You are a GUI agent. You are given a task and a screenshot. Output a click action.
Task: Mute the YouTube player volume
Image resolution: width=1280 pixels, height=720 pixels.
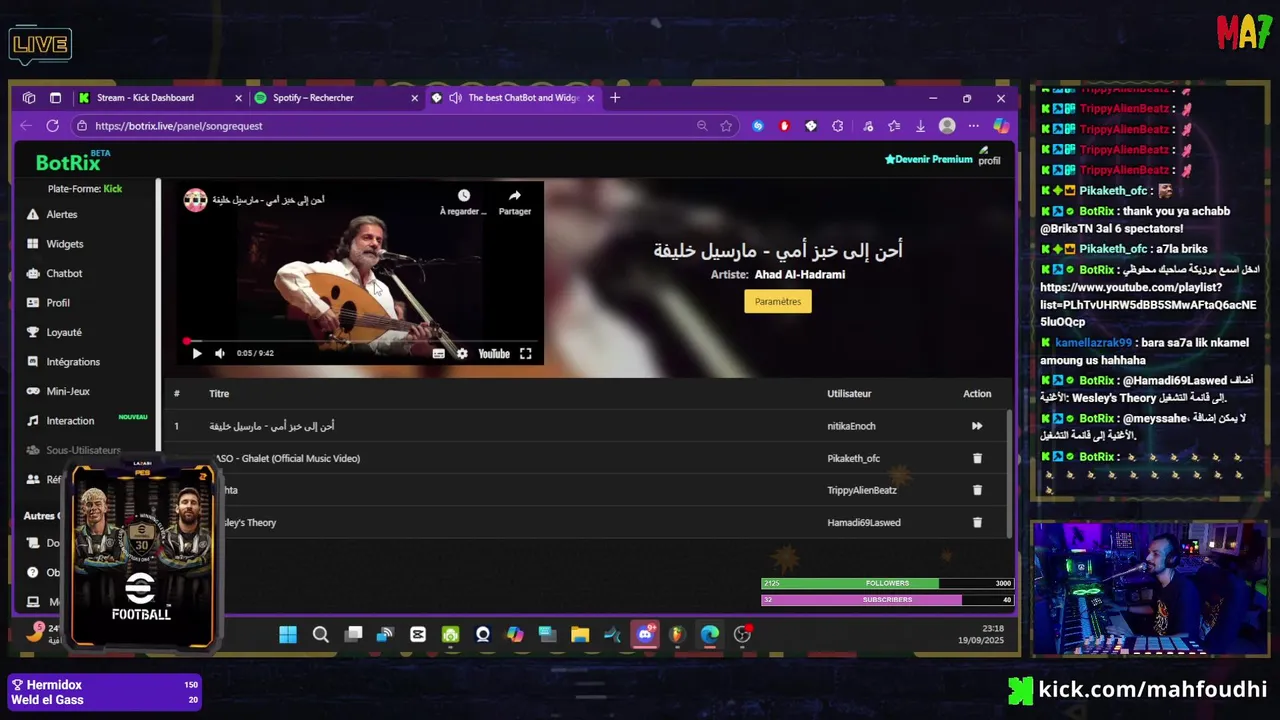point(220,353)
